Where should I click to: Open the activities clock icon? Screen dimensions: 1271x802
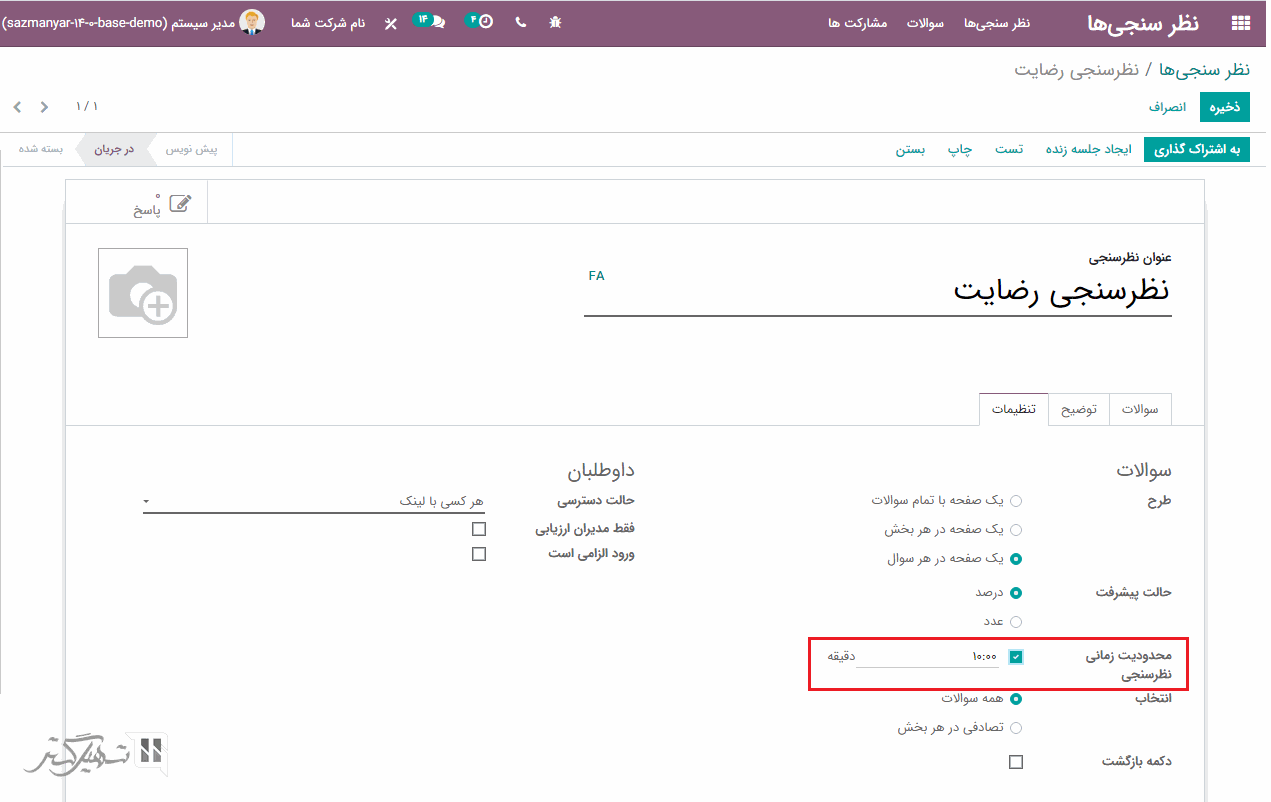tap(482, 21)
